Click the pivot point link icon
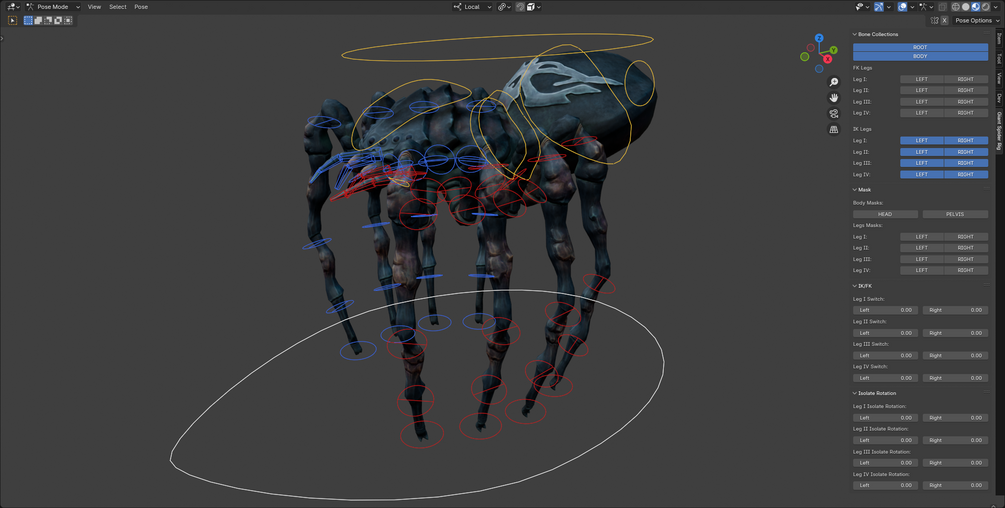This screenshot has width=1005, height=508. point(502,7)
